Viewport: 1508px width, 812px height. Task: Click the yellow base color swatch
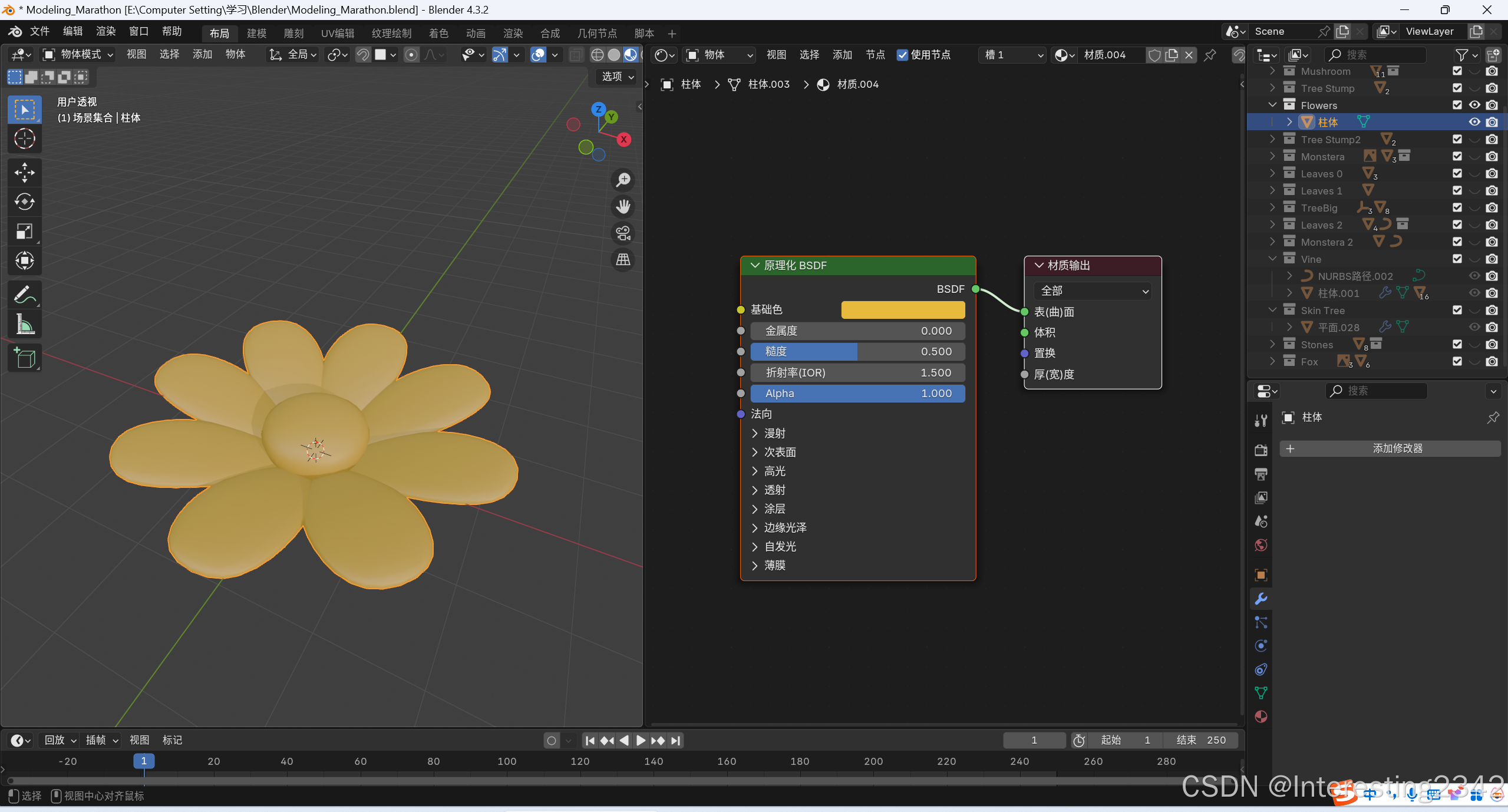903,310
